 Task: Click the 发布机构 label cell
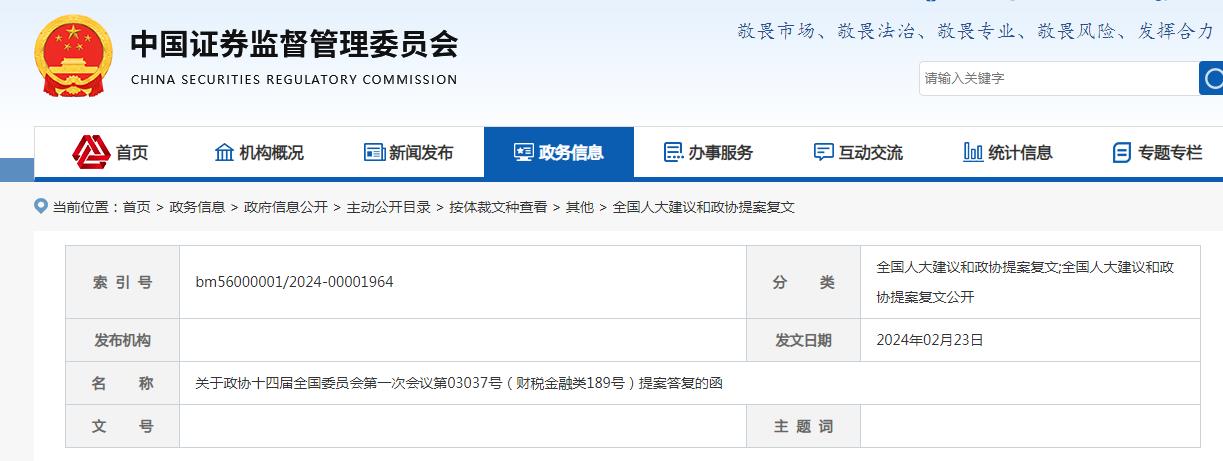pyautogui.click(x=122, y=340)
